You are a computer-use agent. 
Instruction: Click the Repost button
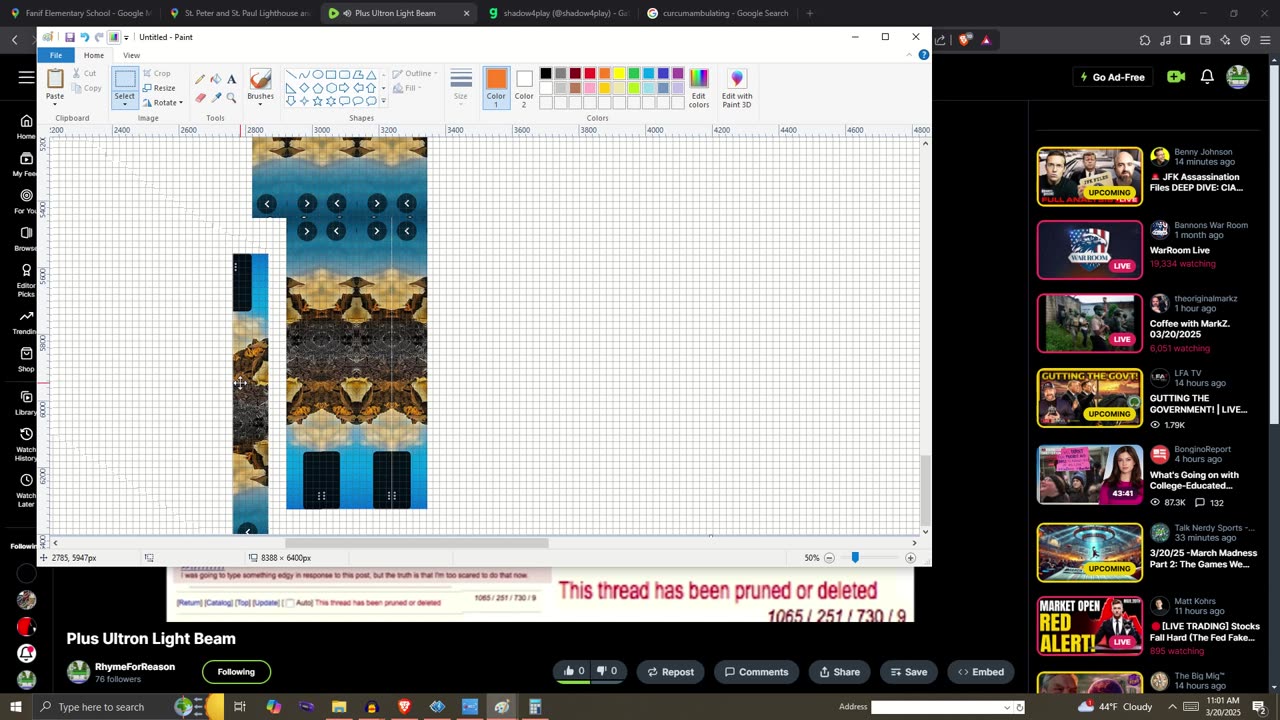[669, 672]
